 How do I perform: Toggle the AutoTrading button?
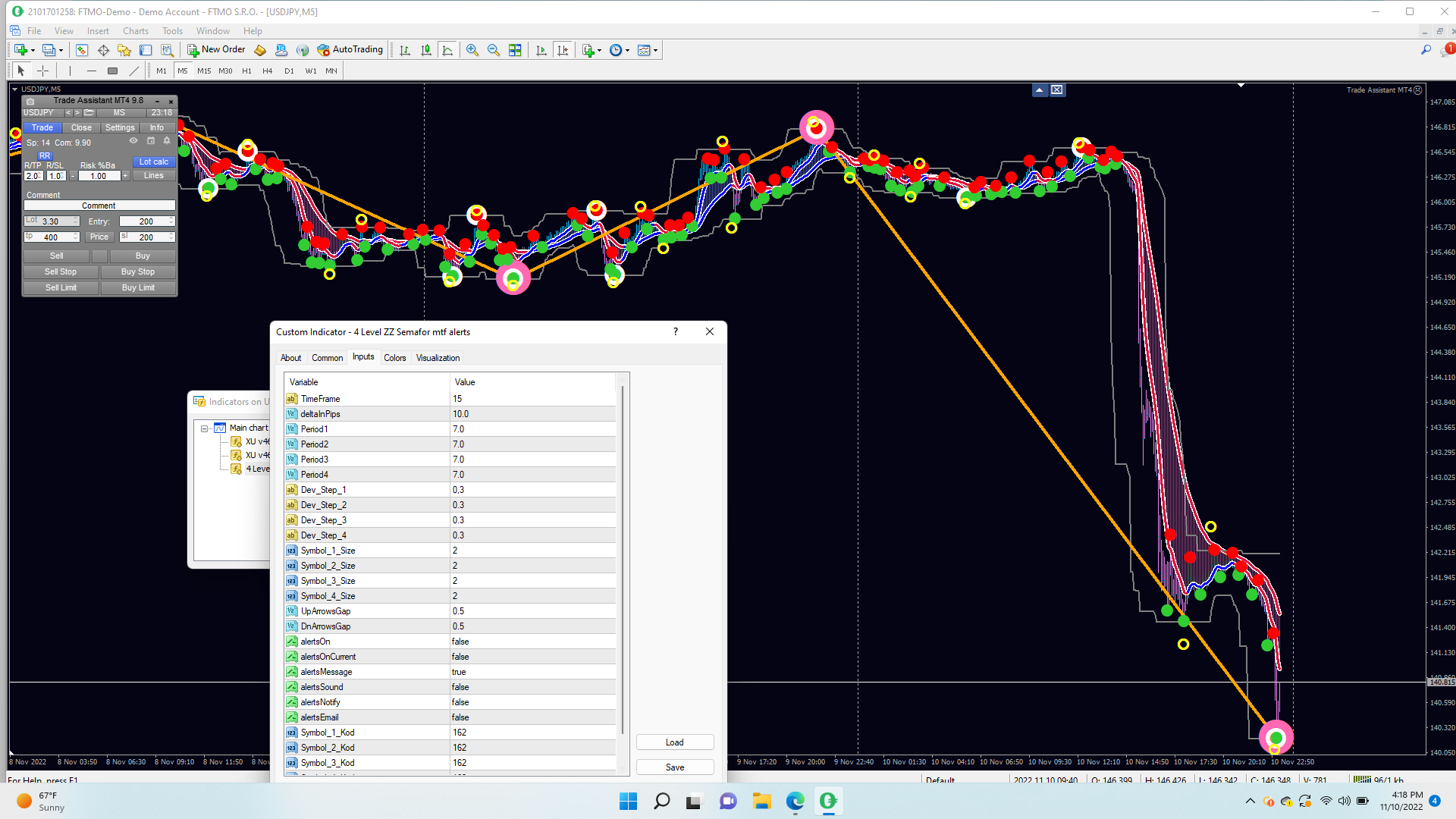(350, 50)
